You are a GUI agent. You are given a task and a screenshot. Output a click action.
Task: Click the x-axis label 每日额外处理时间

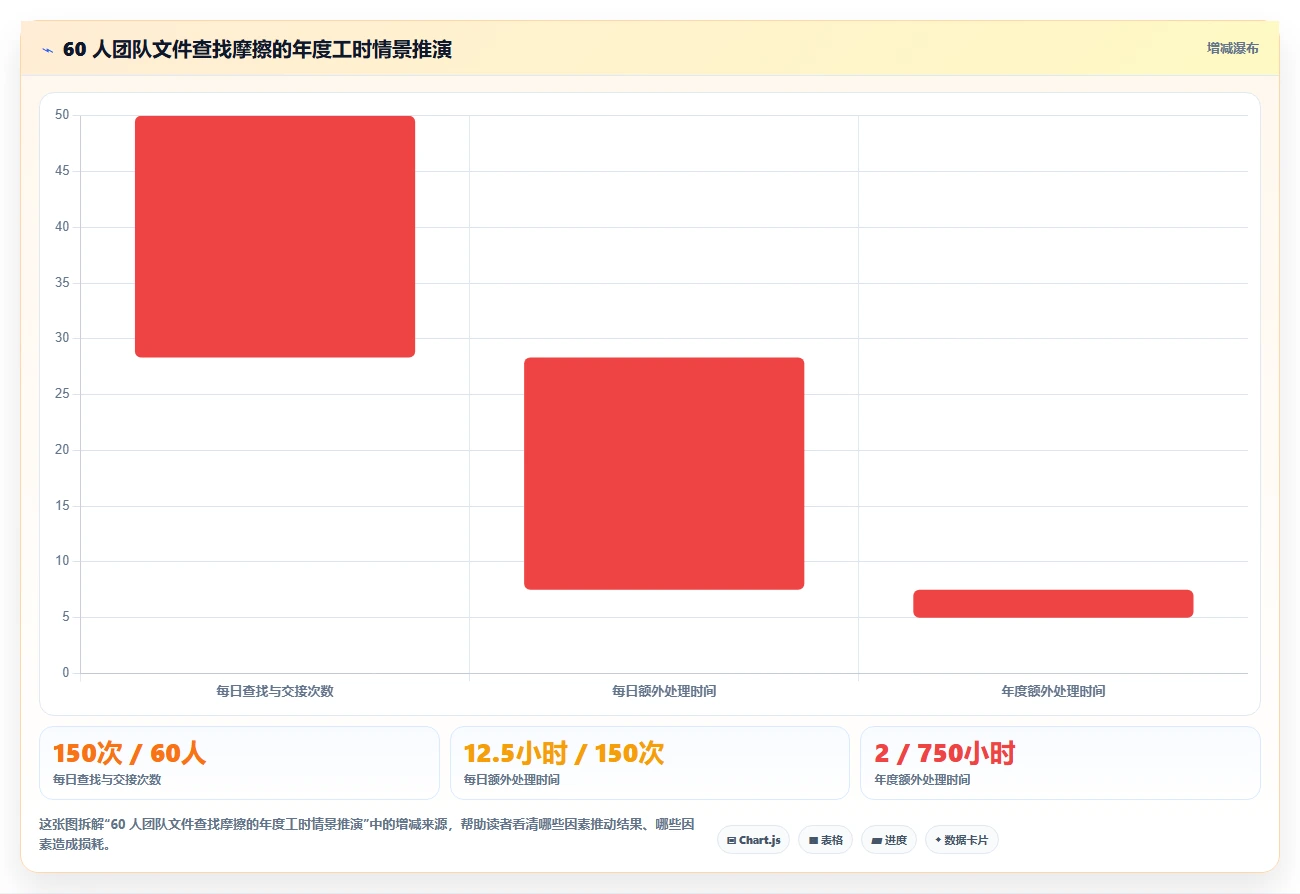coord(664,691)
